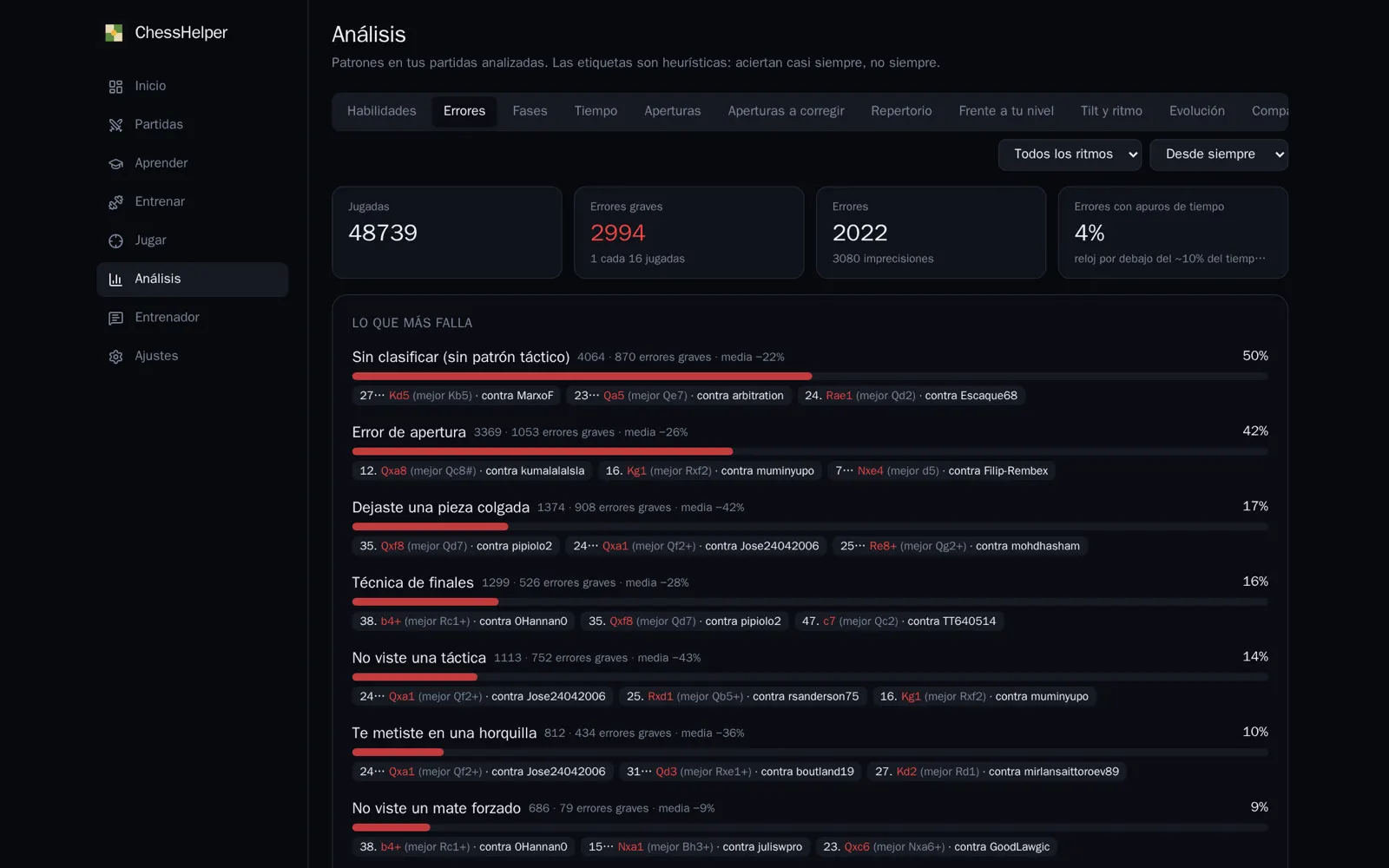Open the Aperturas a corregir tab
The width and height of the screenshot is (1389, 868).
click(786, 111)
